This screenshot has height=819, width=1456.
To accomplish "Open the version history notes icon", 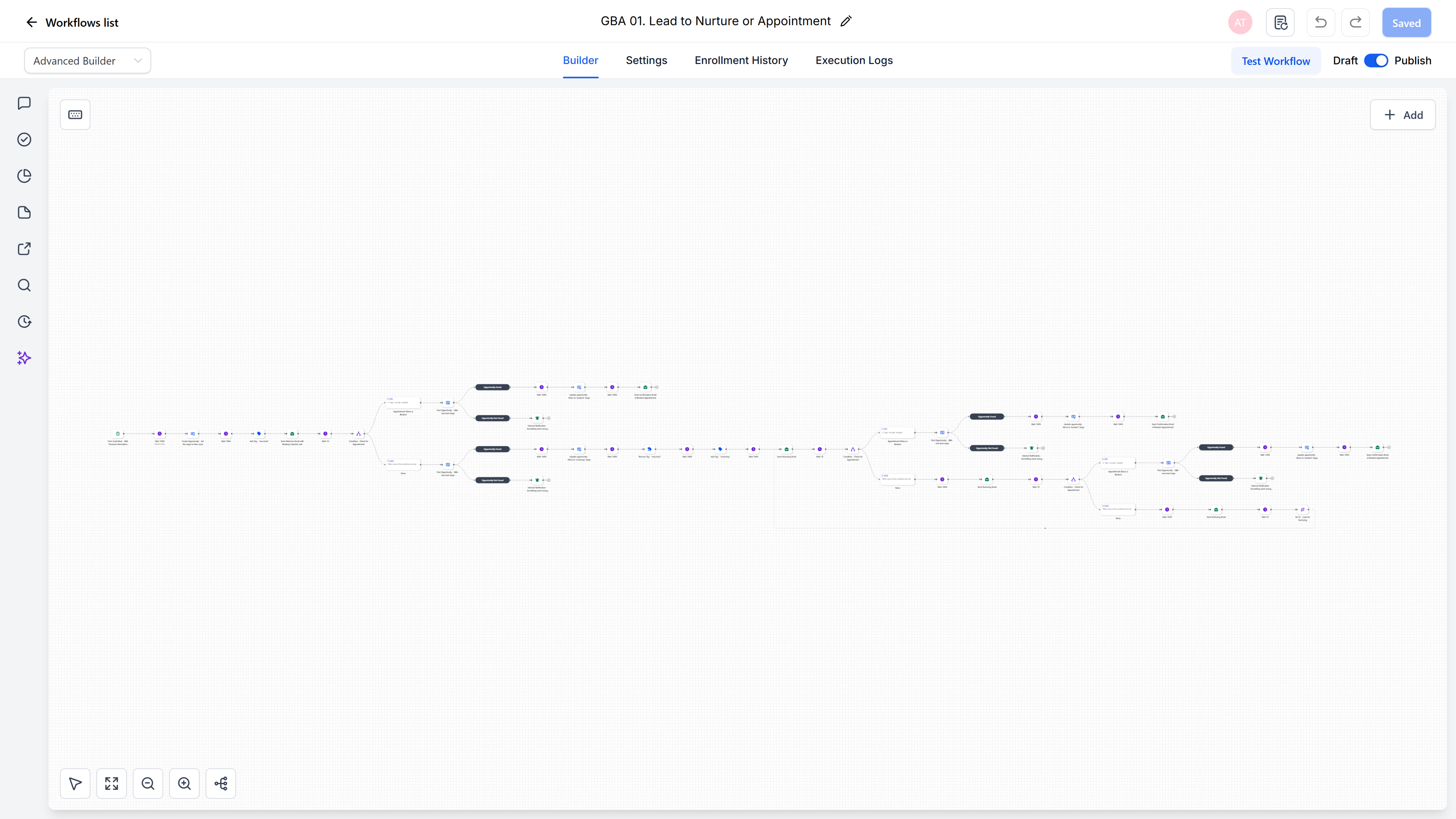I will point(1280,23).
